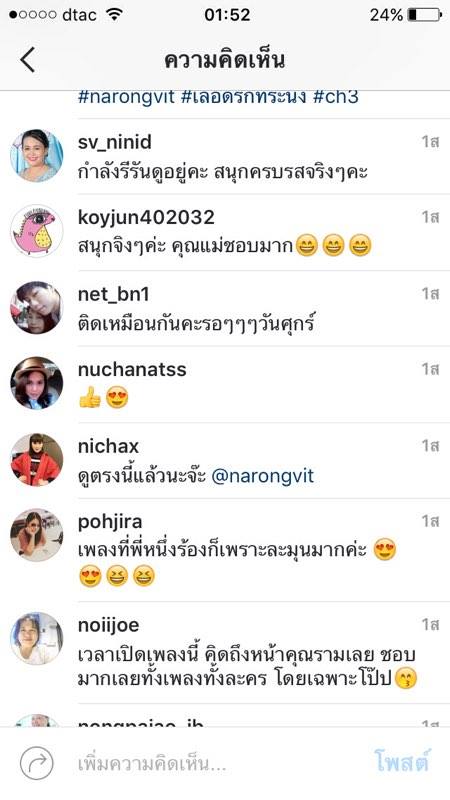Open koyjun402032's cartoon avatar
This screenshot has height=800, width=450.
(37, 231)
